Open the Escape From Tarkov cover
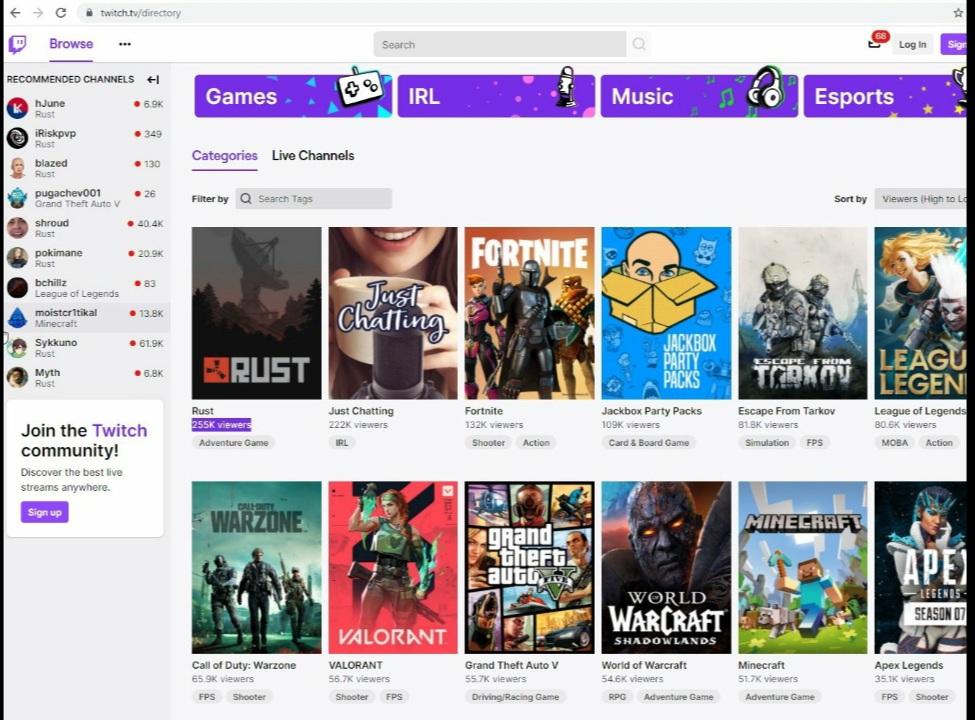 802,313
